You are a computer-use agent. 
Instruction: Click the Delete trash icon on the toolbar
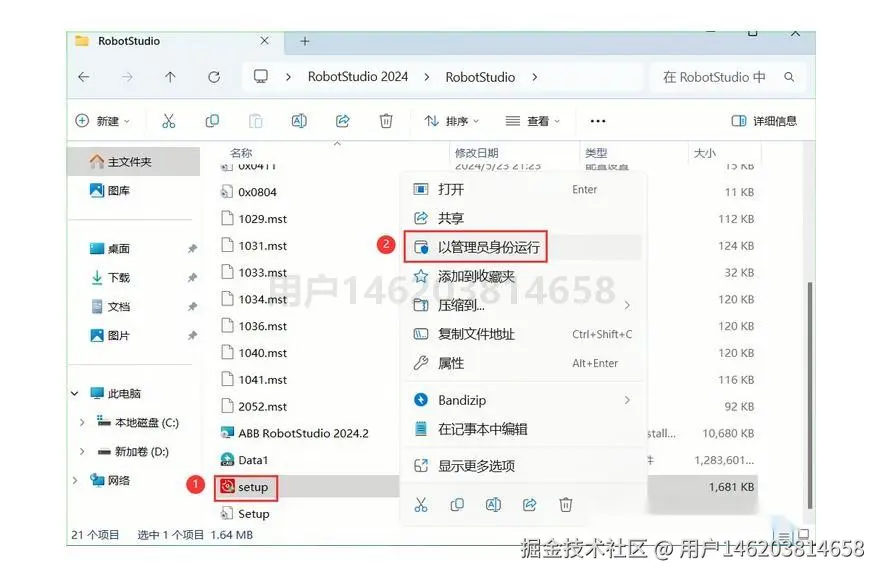[x=386, y=120]
